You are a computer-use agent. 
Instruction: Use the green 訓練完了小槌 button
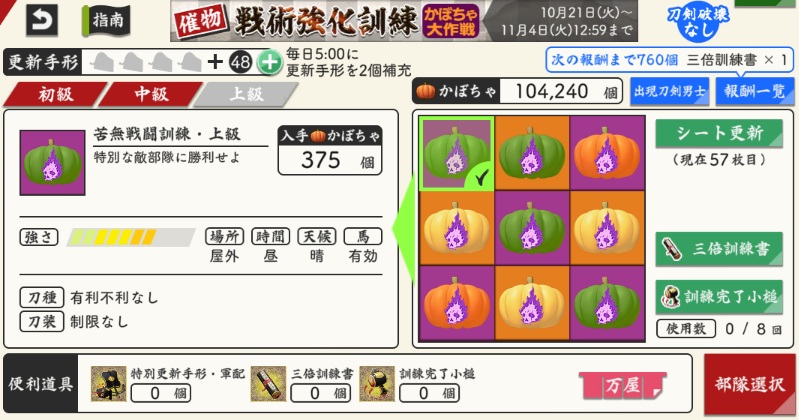[719, 297]
